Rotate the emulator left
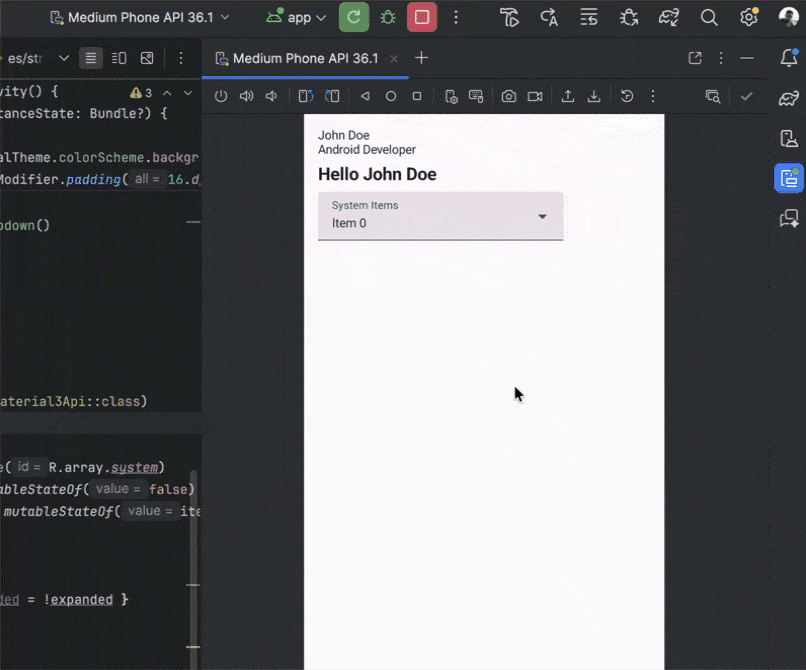The width and height of the screenshot is (806, 670). (306, 96)
